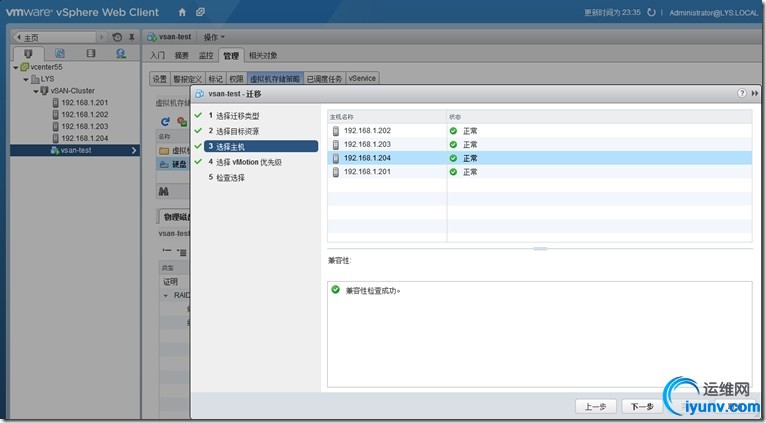766x423 pixels.
Task: Select the 虚拟机存储策略 sub-tab
Action: [275, 79]
